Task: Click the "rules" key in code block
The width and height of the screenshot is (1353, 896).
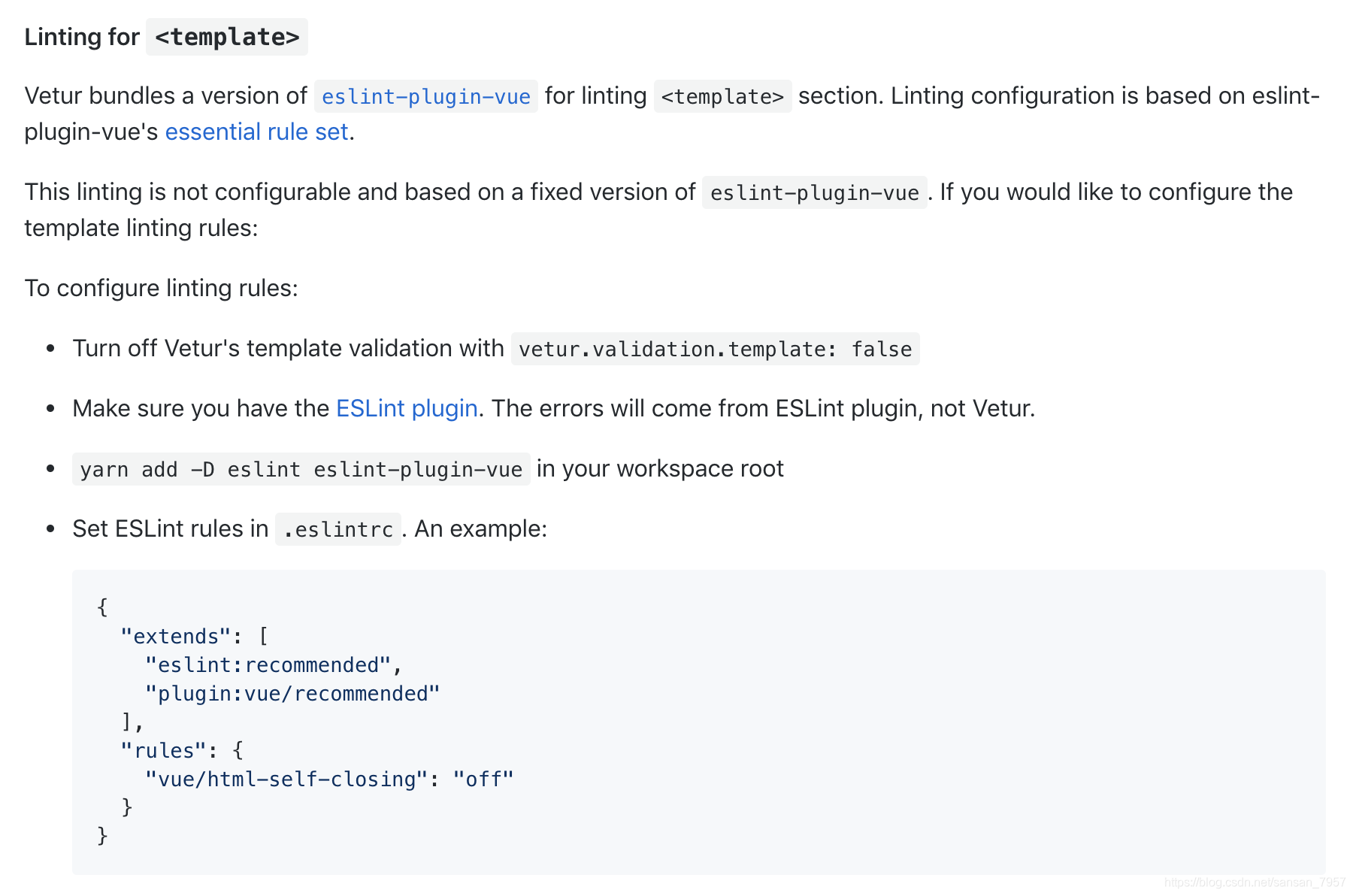Action: pos(163,751)
